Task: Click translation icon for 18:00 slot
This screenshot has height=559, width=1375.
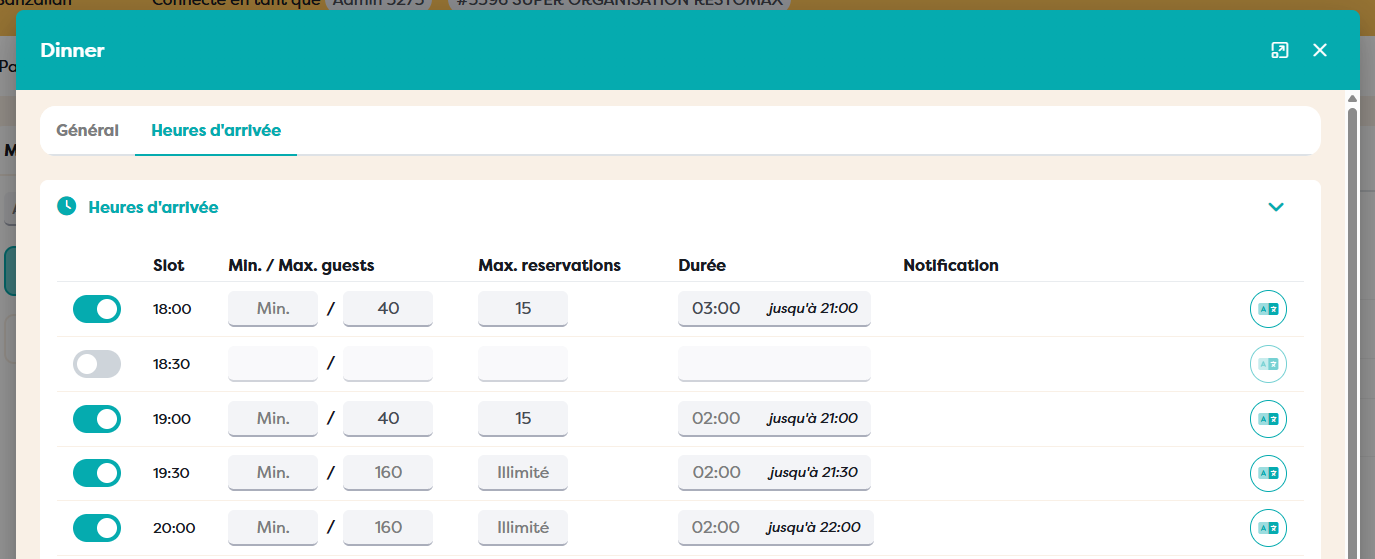Action: coord(1268,309)
